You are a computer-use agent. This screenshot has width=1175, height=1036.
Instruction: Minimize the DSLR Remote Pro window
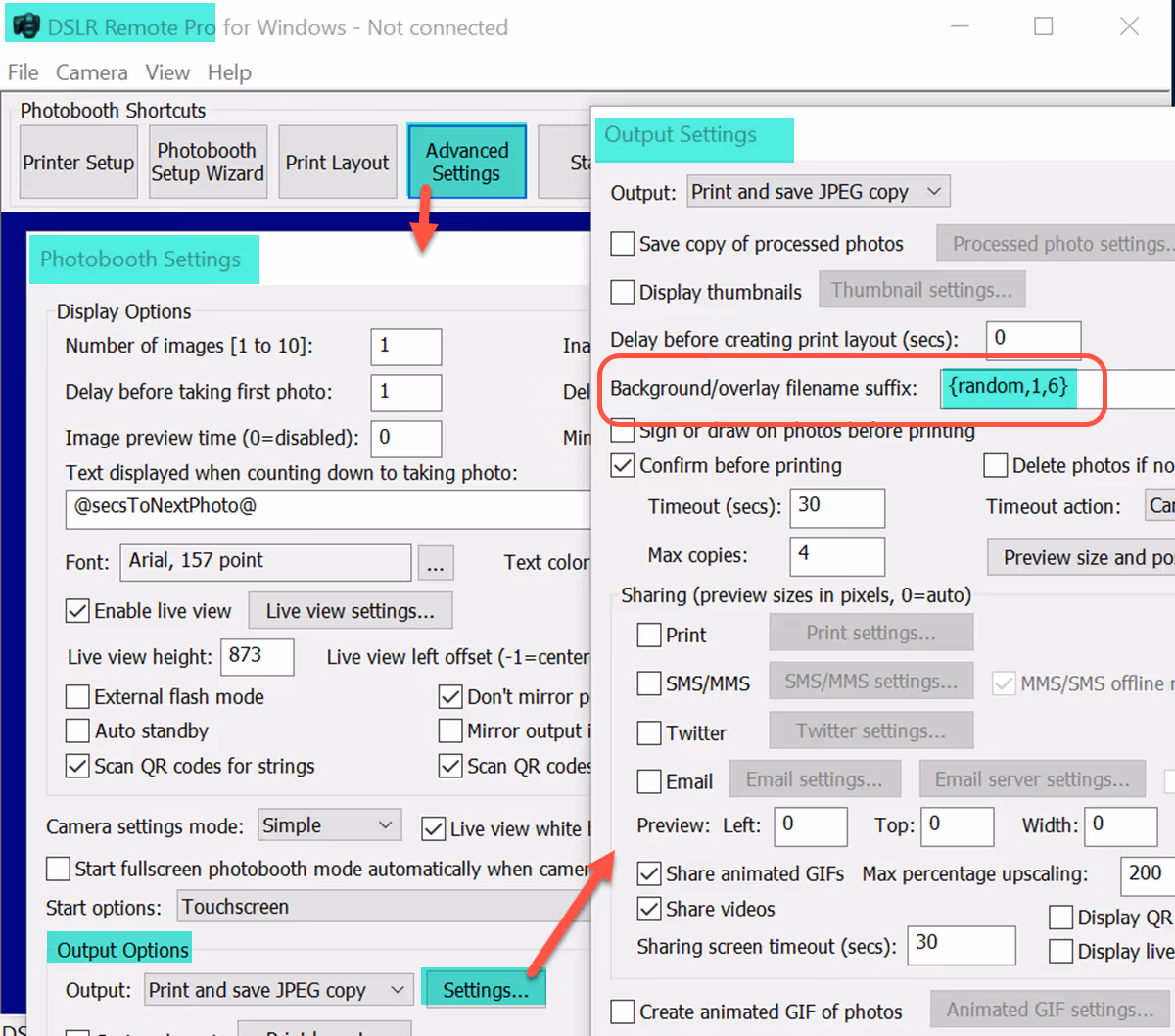[960, 26]
